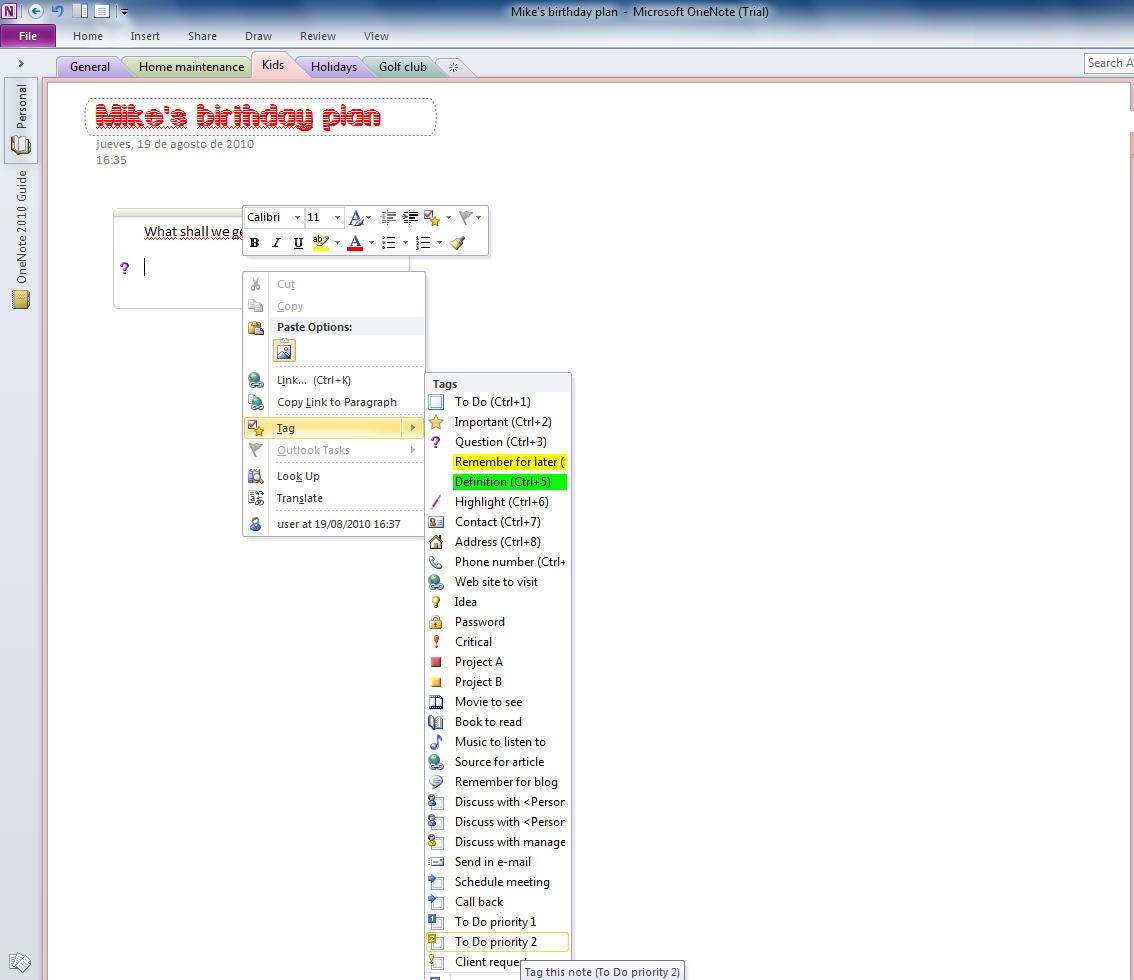The image size is (1134, 980).
Task: Click the Undo icon in the title bar
Action: tap(58, 11)
